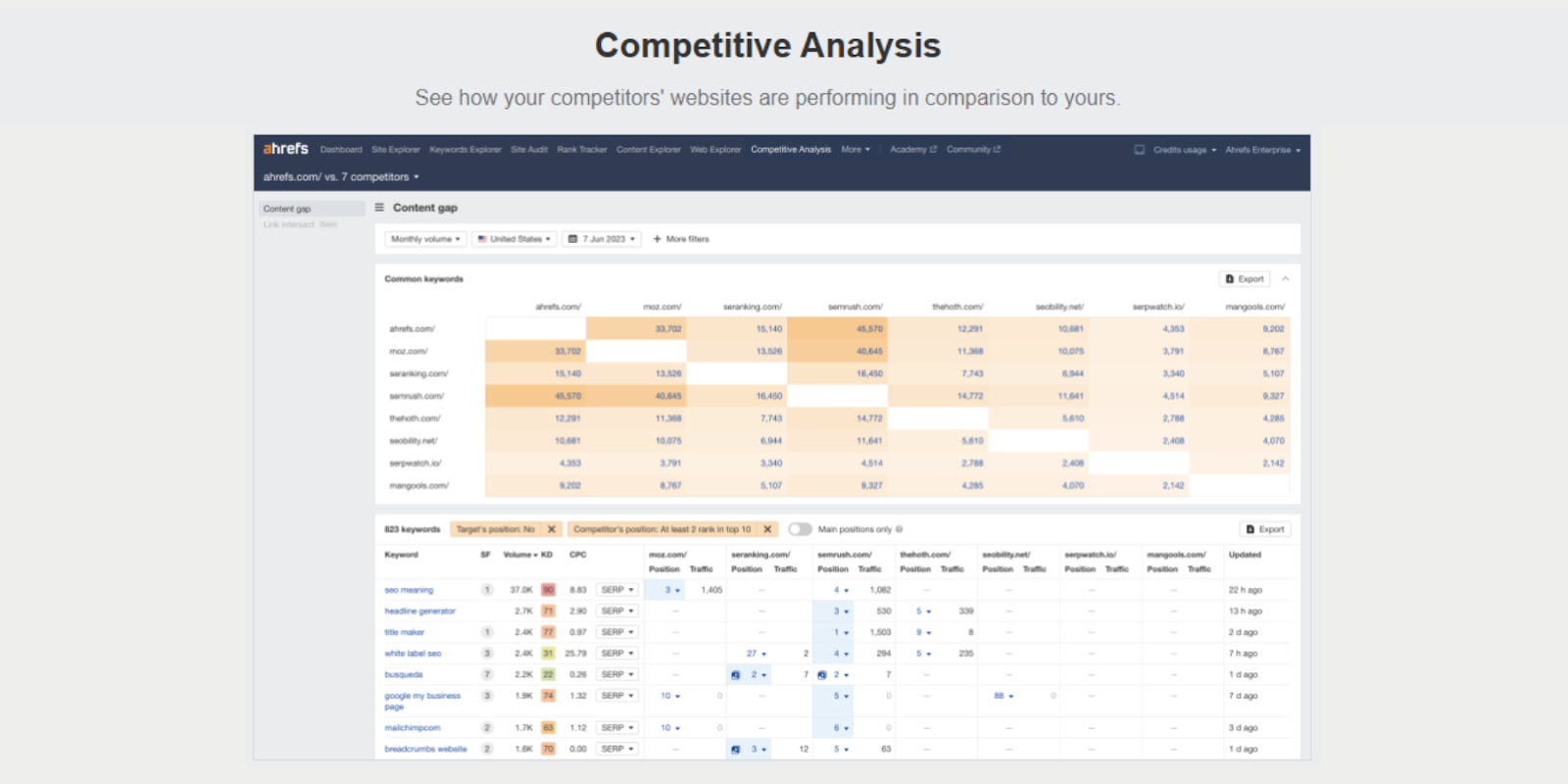Select Content gap in left sidebar

pos(313,209)
